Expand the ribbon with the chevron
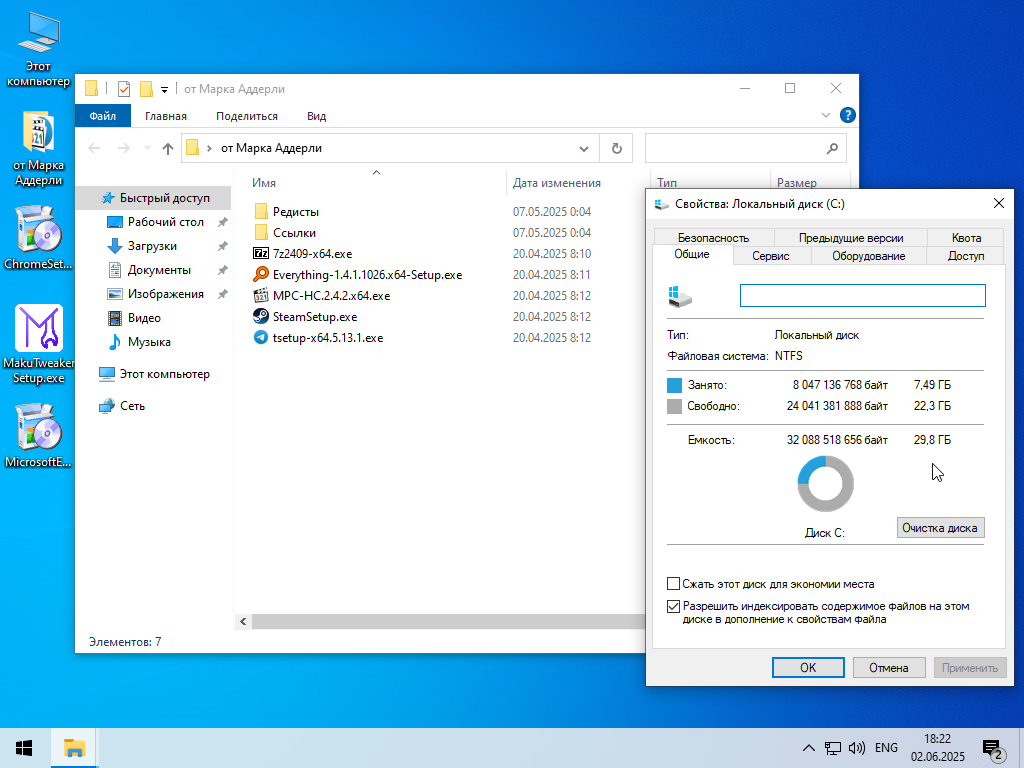Viewport: 1024px width, 768px height. (x=825, y=116)
